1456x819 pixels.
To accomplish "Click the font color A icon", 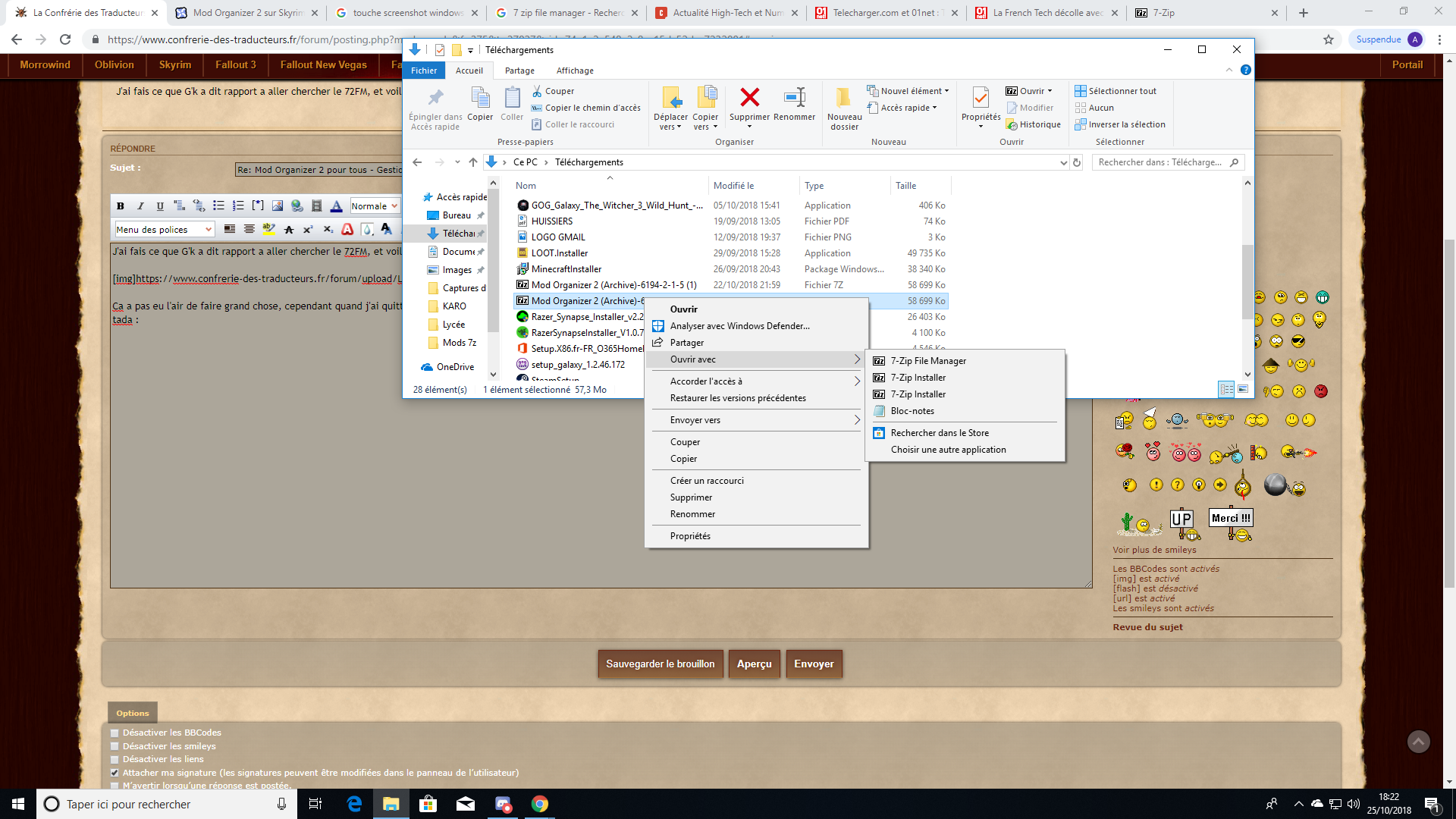I will point(337,206).
